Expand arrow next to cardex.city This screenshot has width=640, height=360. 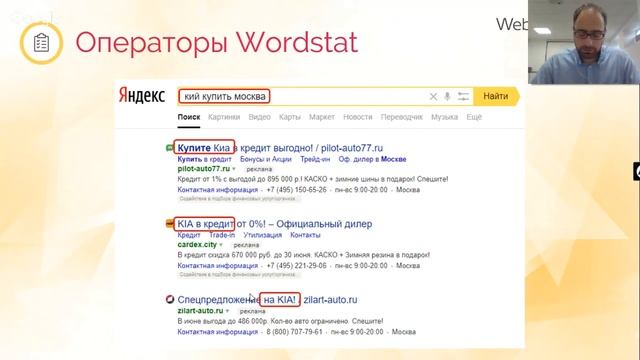(221, 245)
